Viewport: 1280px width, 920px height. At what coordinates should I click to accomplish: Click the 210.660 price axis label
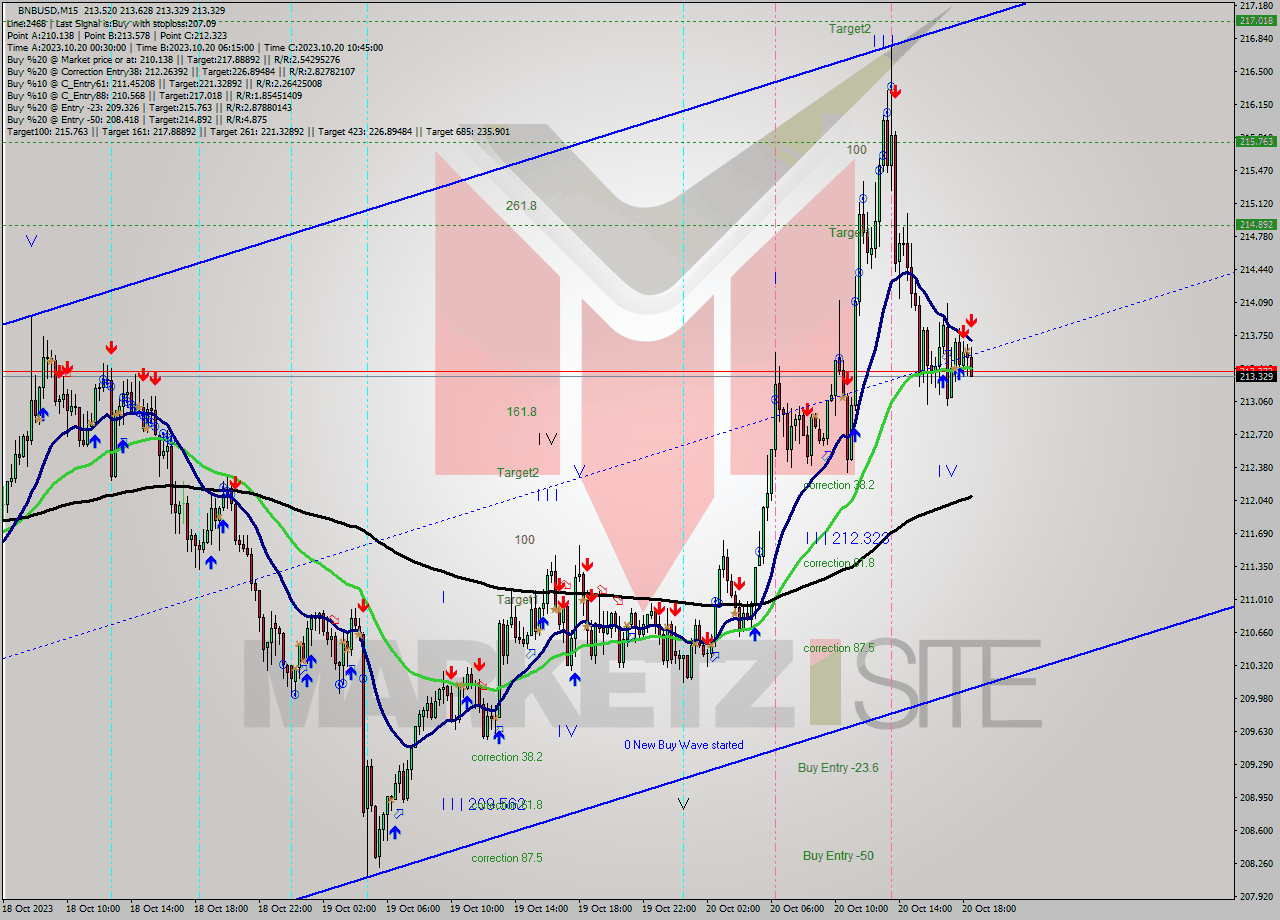[x=1255, y=633]
